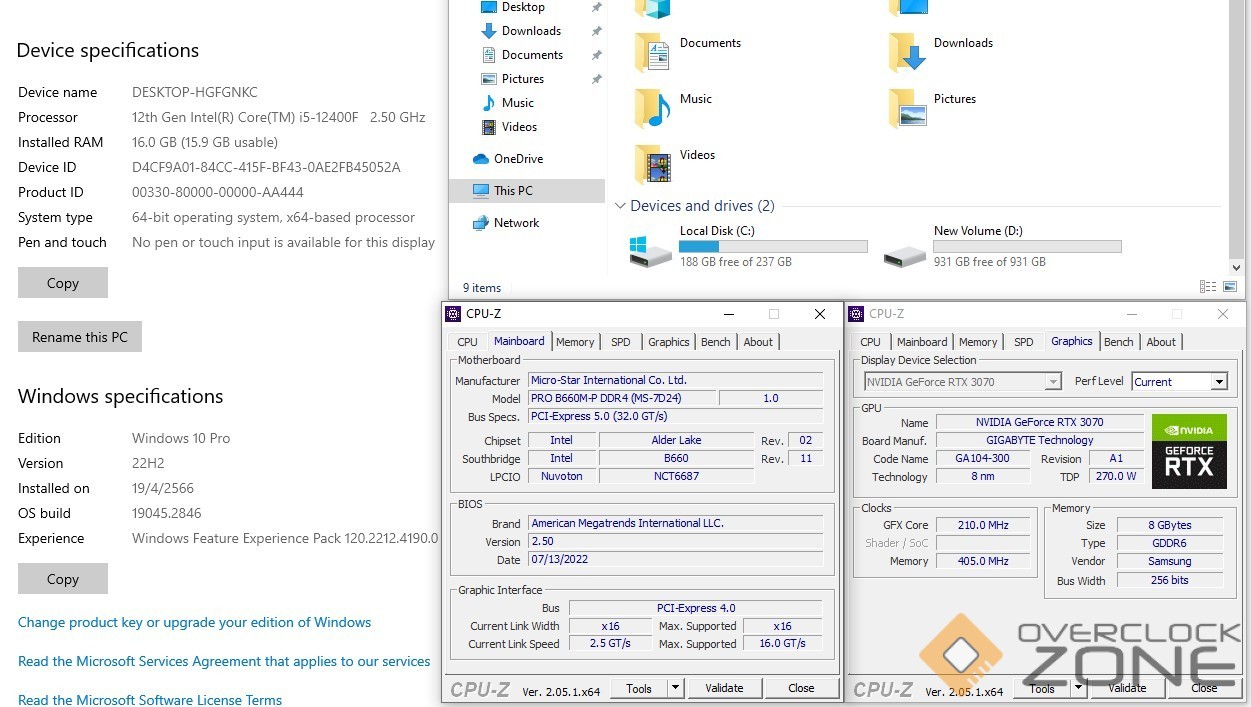Open the Videos folder icon
This screenshot has width=1251, height=707.
(x=653, y=164)
